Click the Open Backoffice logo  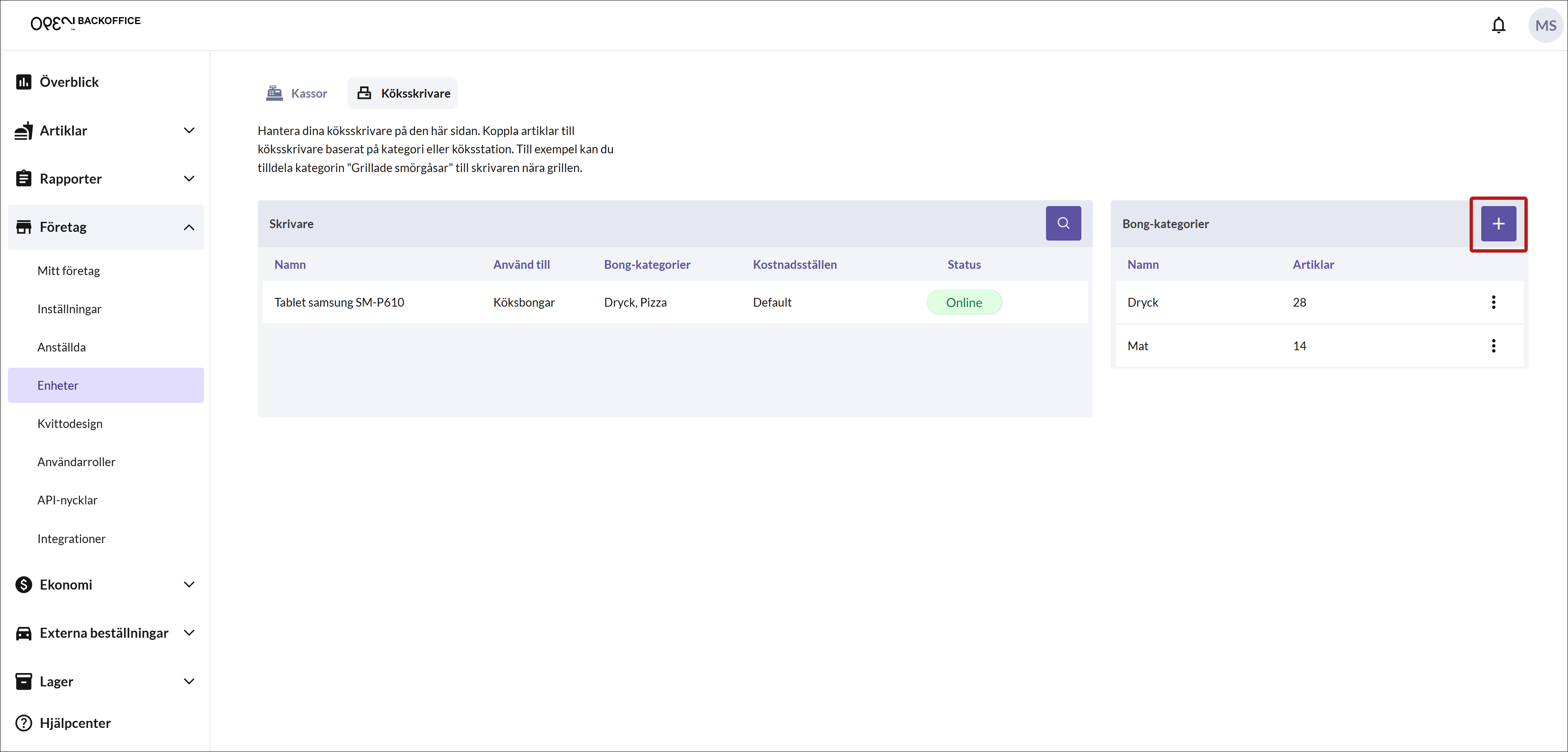[x=85, y=22]
